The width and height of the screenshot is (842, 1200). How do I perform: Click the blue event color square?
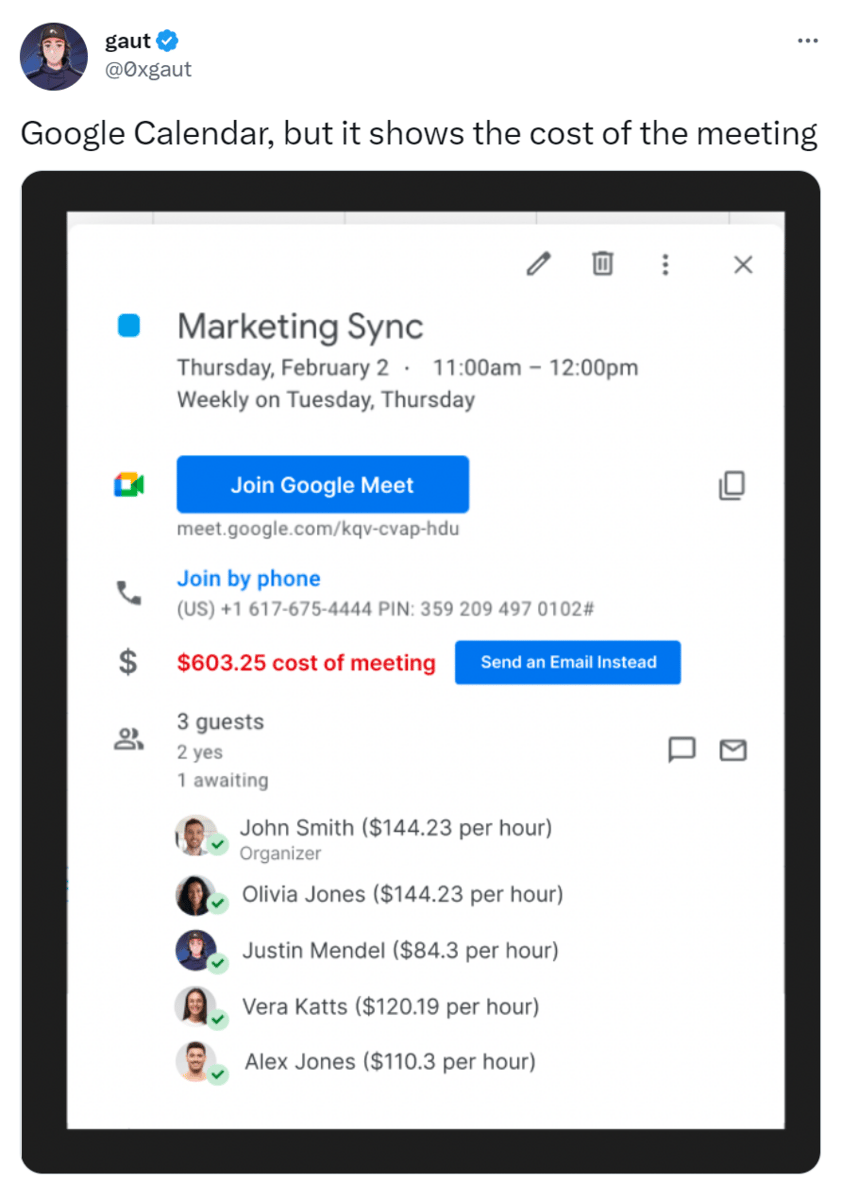coord(129,326)
